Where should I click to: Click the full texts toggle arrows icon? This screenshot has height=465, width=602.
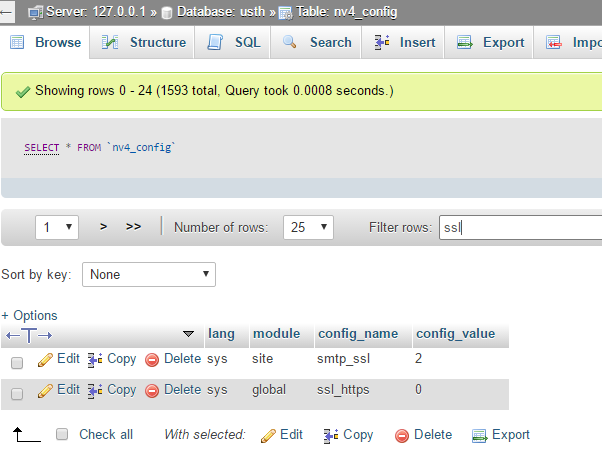pos(29,336)
